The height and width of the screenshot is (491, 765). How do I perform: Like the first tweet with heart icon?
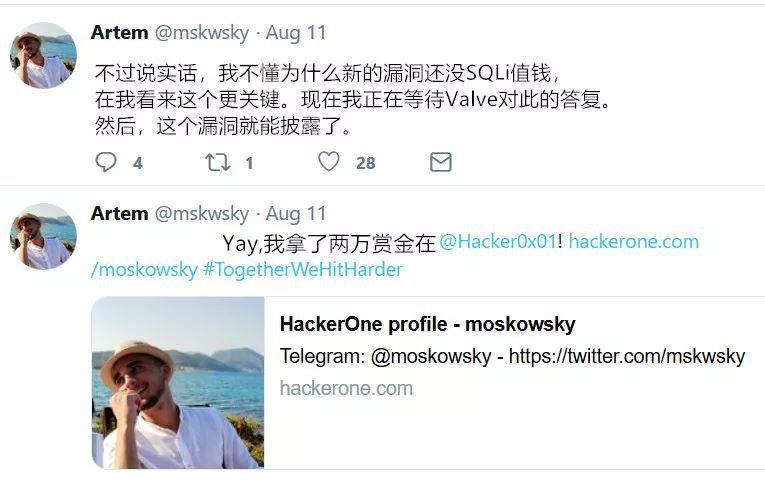pyautogui.click(x=329, y=162)
